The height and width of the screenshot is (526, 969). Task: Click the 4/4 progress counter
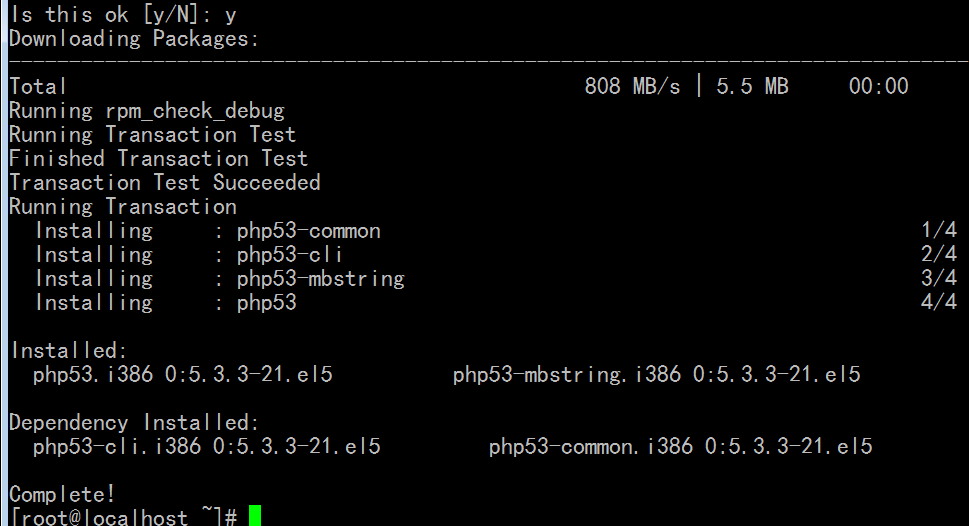click(x=939, y=303)
